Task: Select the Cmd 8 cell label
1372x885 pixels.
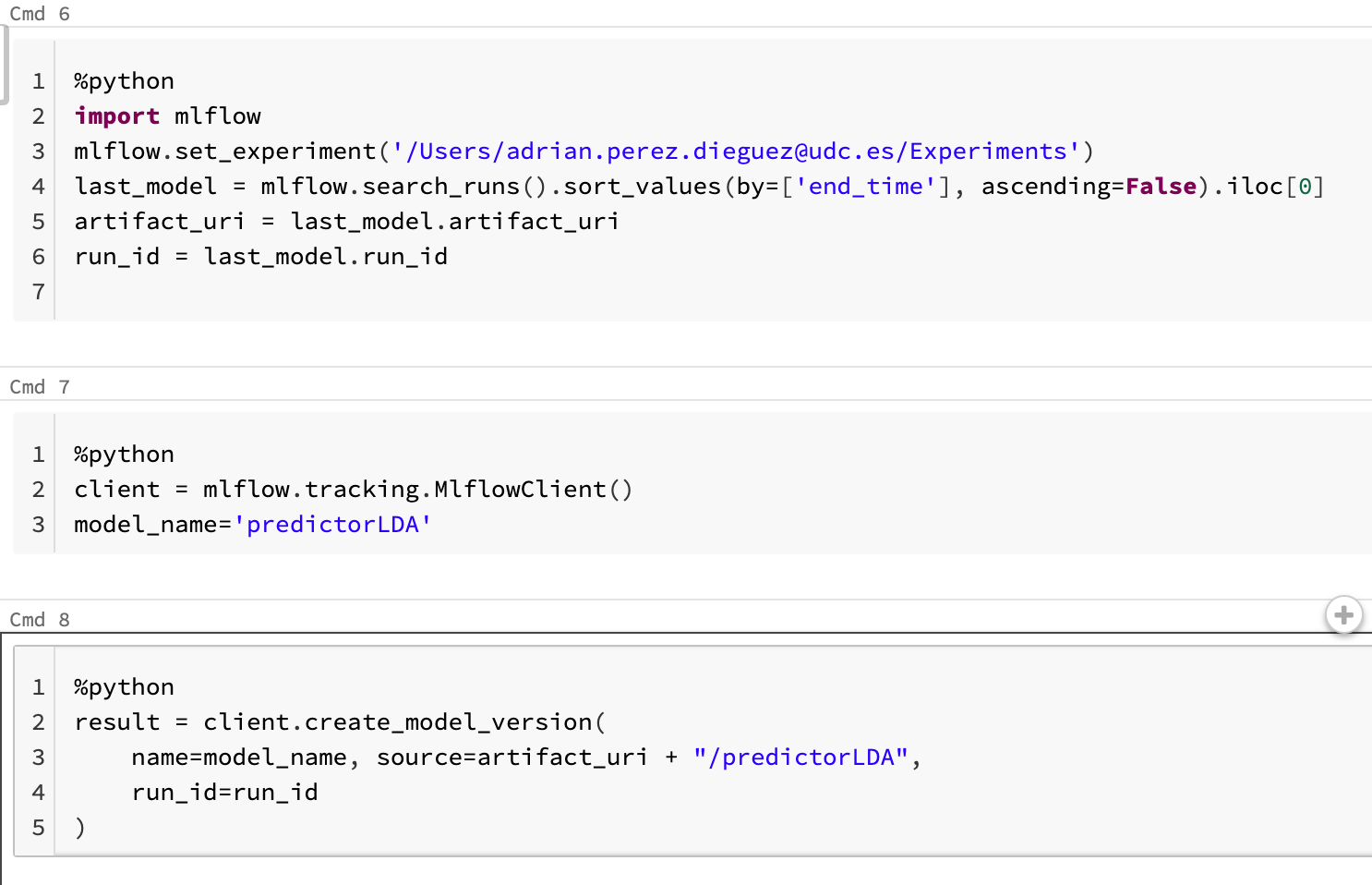Action: coord(40,620)
